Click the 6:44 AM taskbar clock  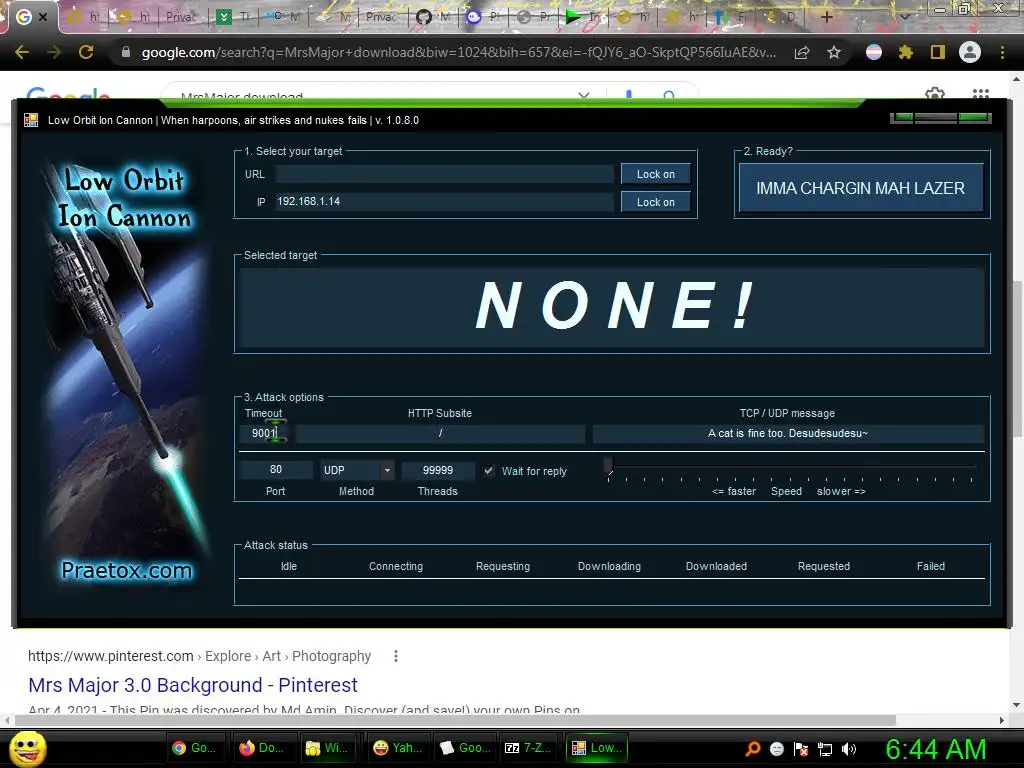tap(936, 750)
